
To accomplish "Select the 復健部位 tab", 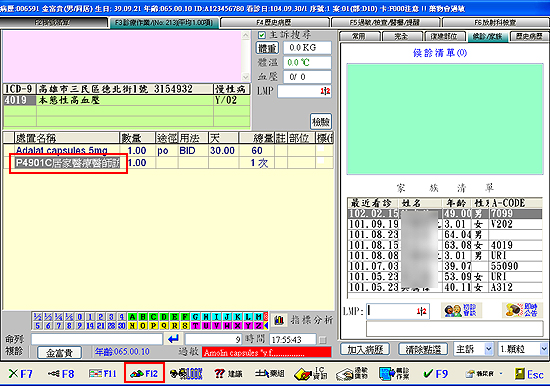I will coord(444,36).
